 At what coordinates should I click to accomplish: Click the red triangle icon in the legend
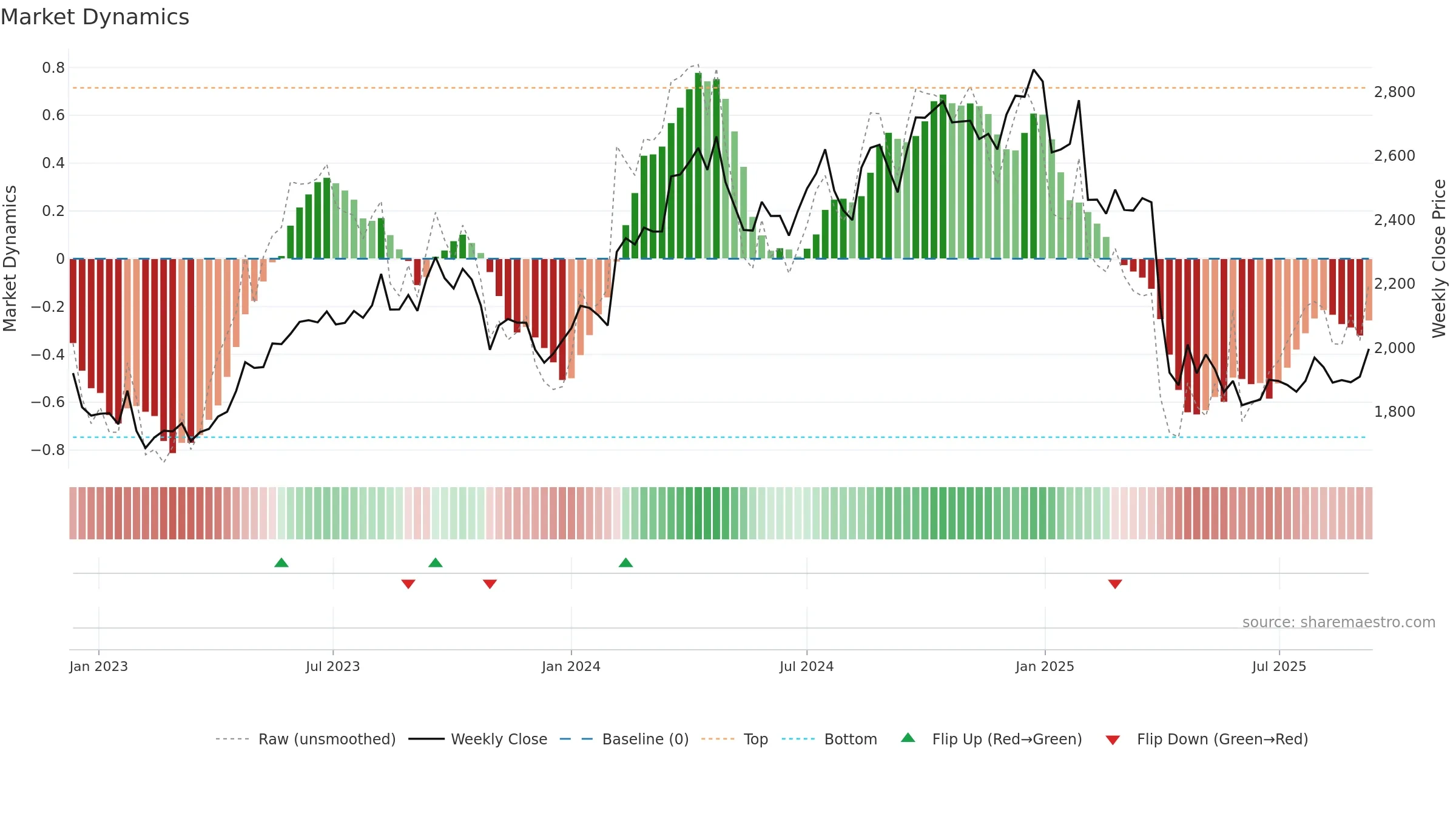click(1113, 740)
